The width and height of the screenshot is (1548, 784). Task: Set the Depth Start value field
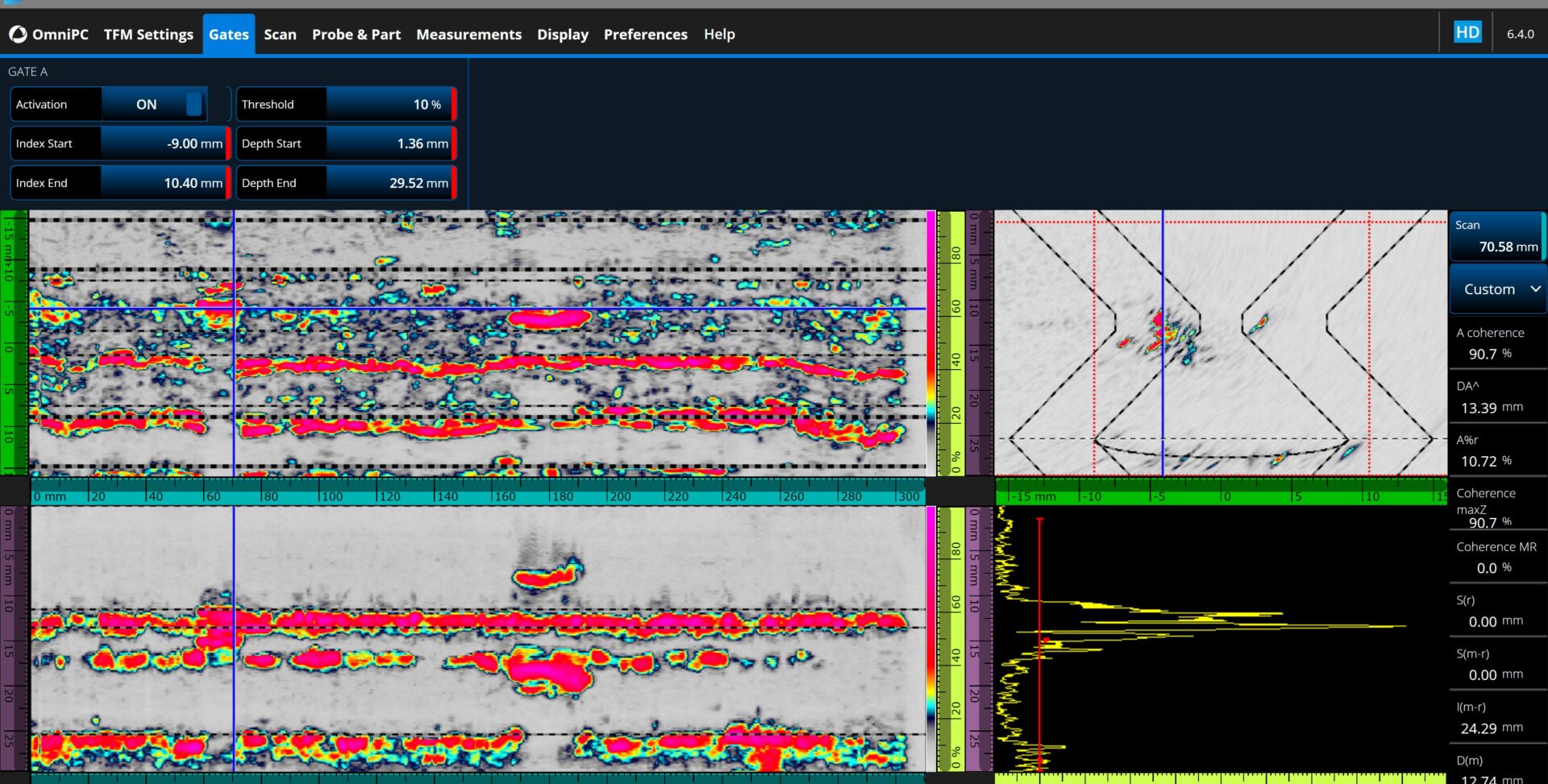[389, 143]
